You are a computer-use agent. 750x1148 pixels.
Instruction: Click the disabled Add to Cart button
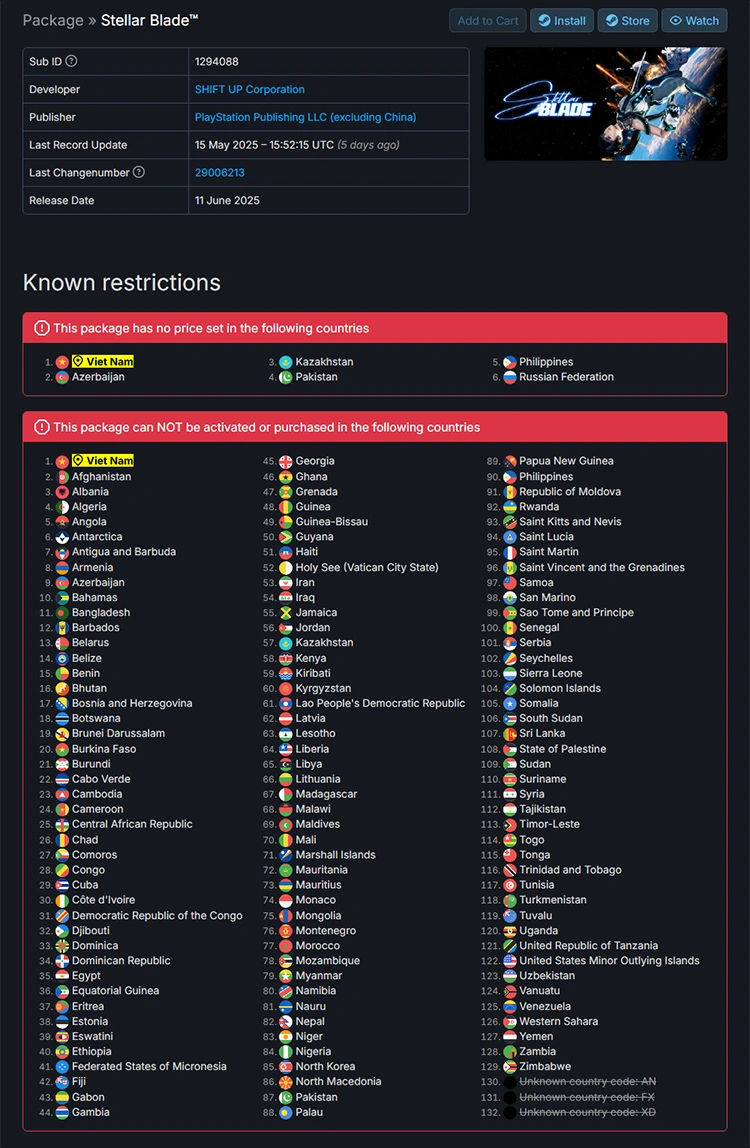[x=488, y=20]
